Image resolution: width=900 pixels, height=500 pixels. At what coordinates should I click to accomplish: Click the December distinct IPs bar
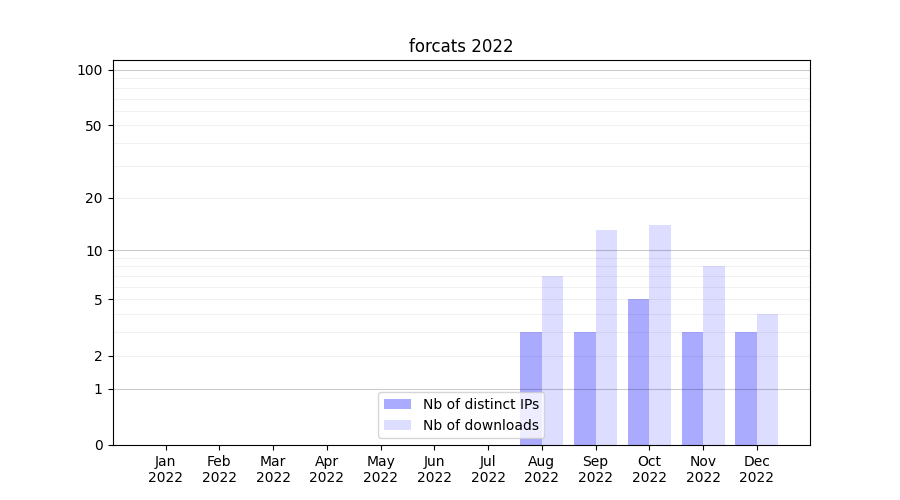(746, 388)
